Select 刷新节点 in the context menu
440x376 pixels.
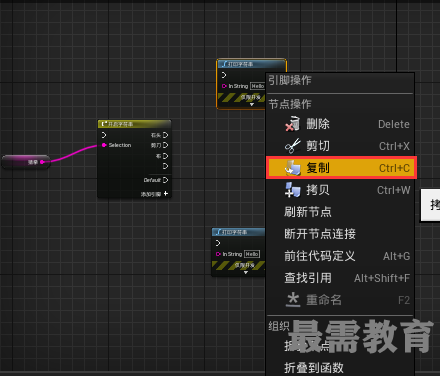pos(340,212)
